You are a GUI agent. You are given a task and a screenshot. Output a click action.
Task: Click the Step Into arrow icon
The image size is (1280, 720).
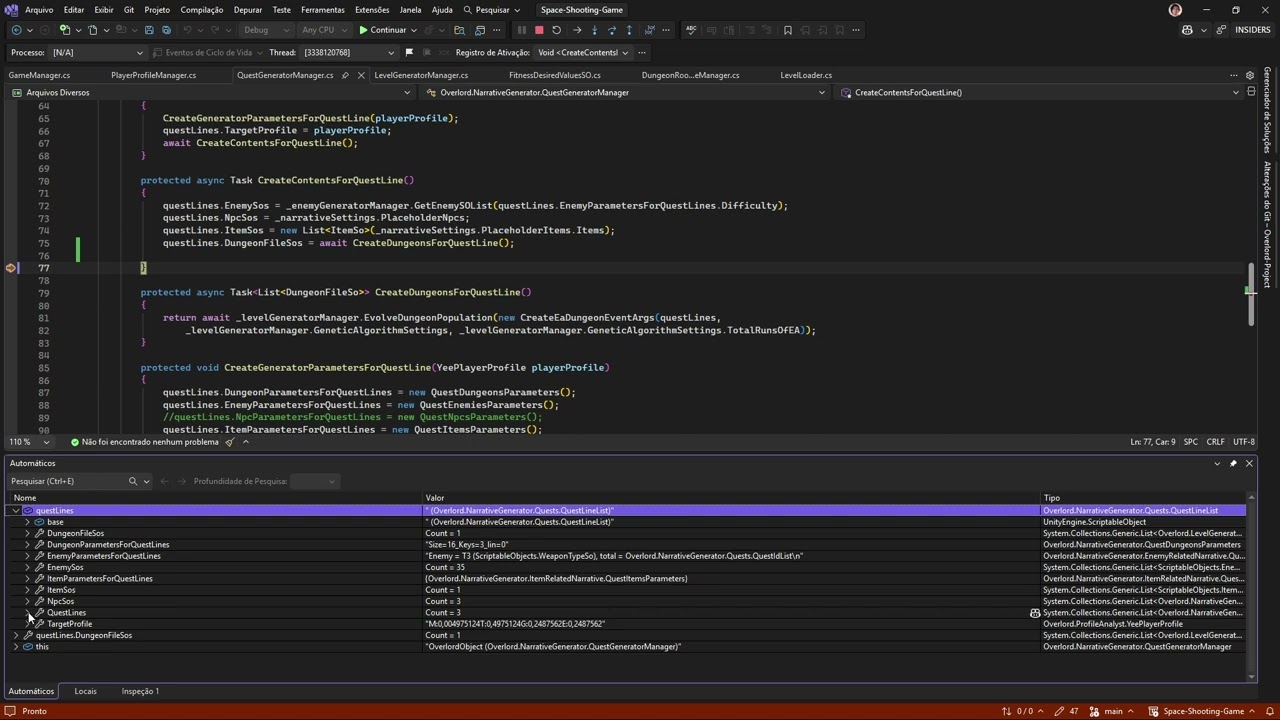tap(594, 30)
